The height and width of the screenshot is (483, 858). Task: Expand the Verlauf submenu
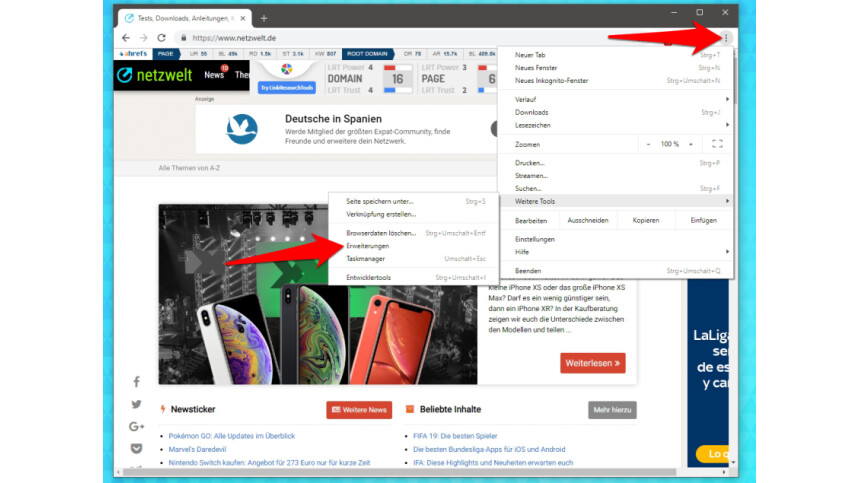coord(616,99)
